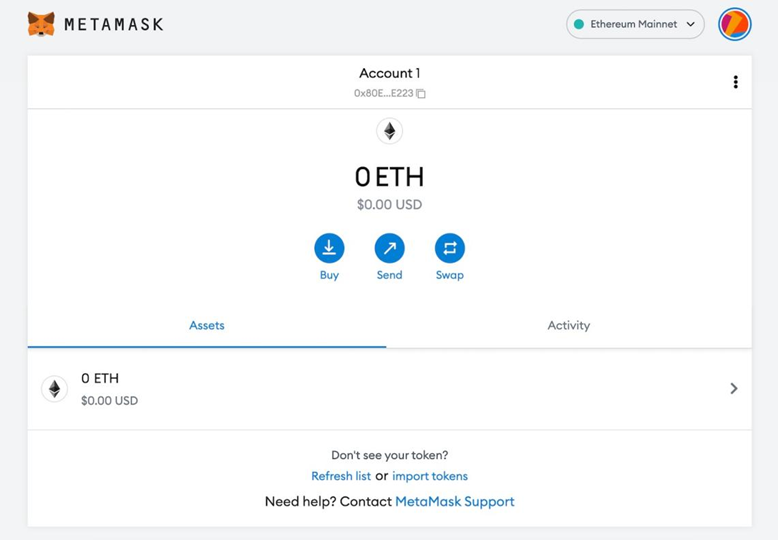Click the large 0 ETH balance
The image size is (778, 540).
[389, 177]
